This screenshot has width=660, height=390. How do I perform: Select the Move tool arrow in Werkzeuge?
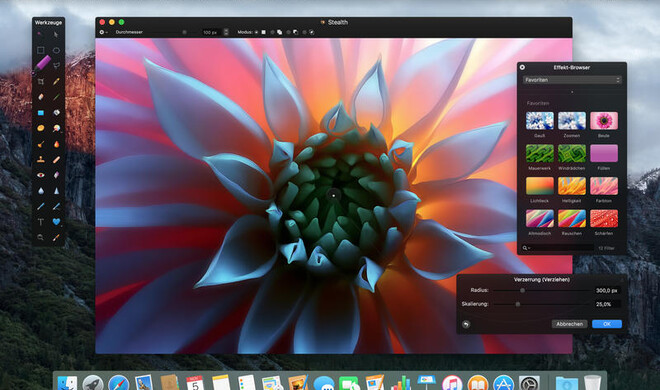[x=56, y=34]
